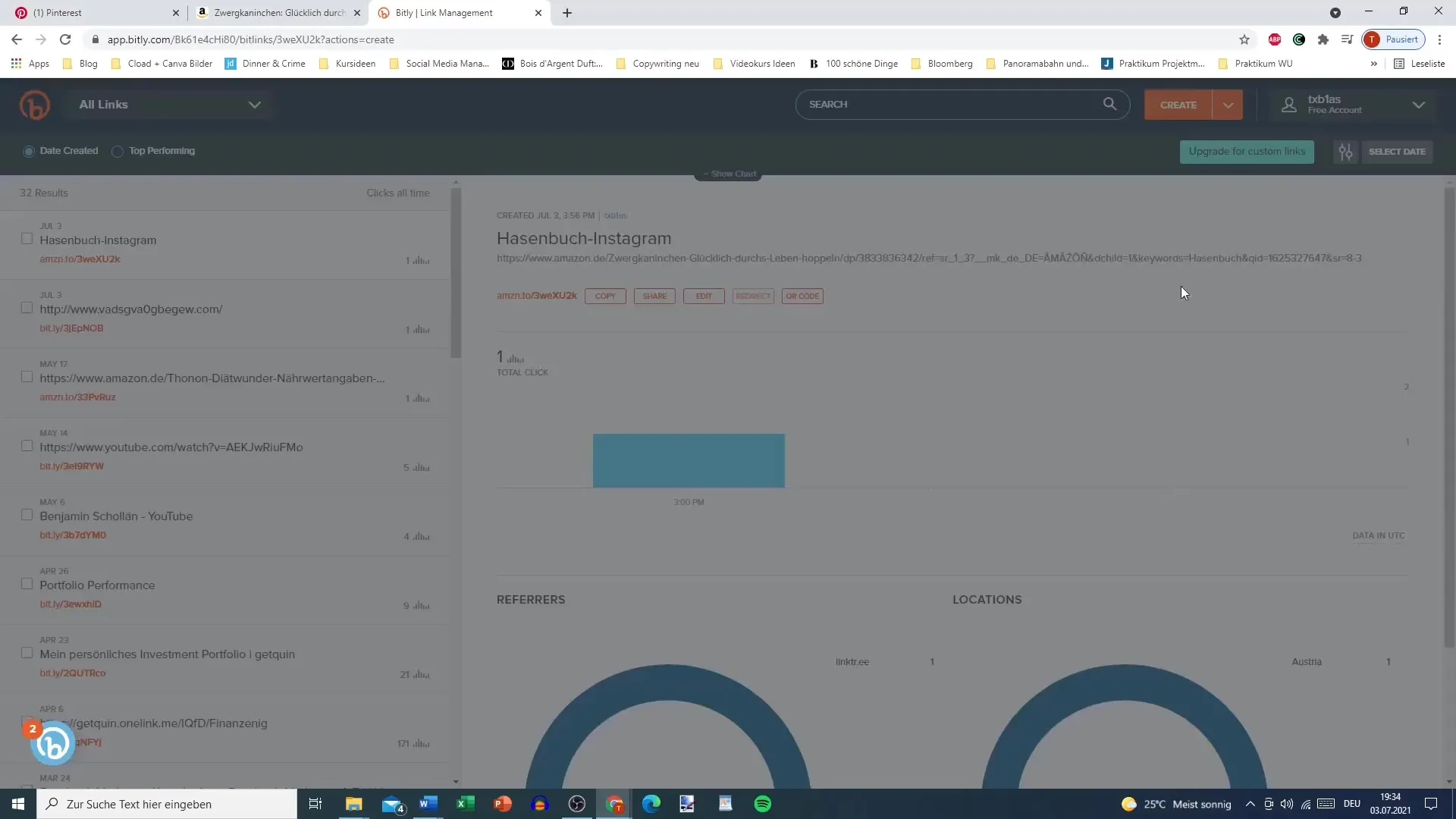Check the Benjamin Schollän - YouTube checkbox
This screenshot has width=1456, height=819.
(27, 515)
